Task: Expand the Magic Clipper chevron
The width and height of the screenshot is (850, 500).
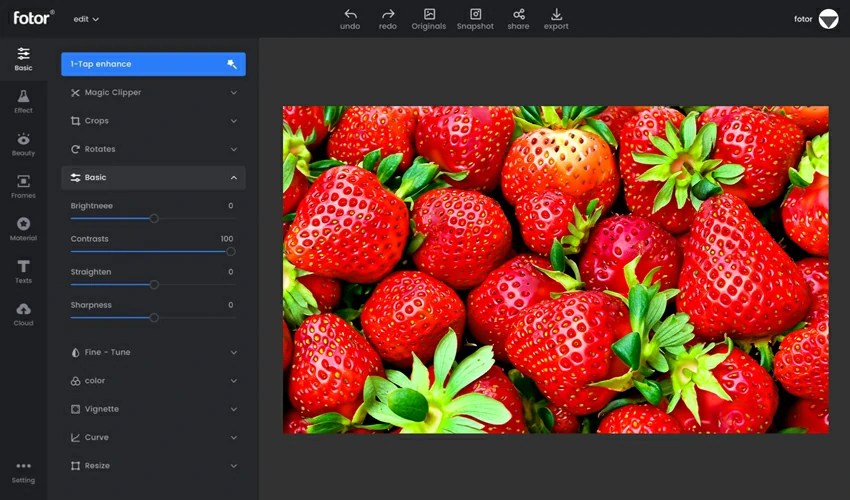Action: point(234,93)
